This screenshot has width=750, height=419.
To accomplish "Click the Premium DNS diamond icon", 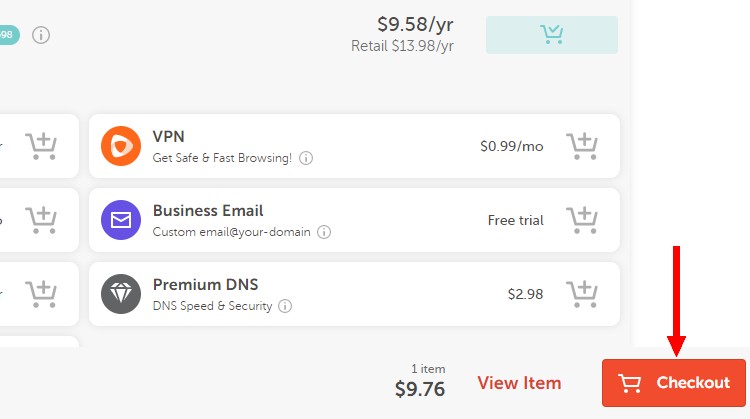I will pyautogui.click(x=121, y=294).
